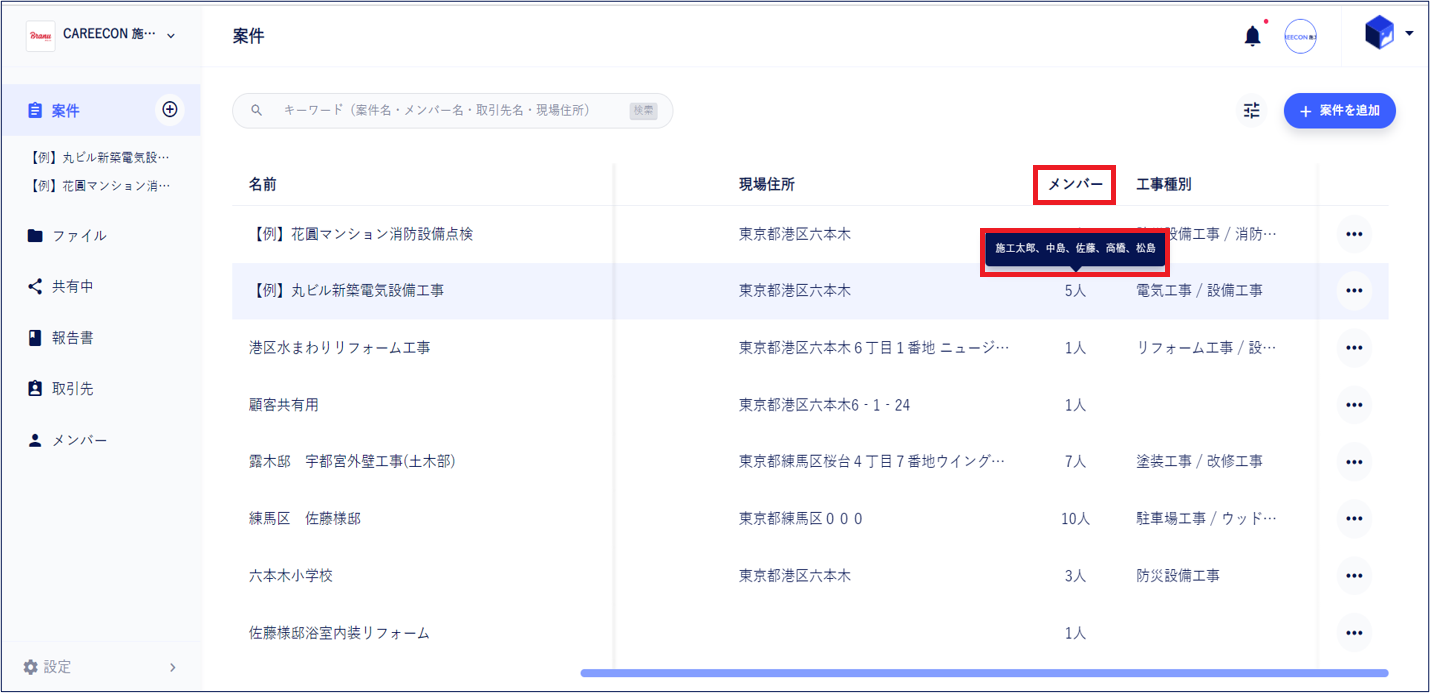1430x693 pixels.
Task: Open 六本木小学校 project
Action: pos(291,576)
